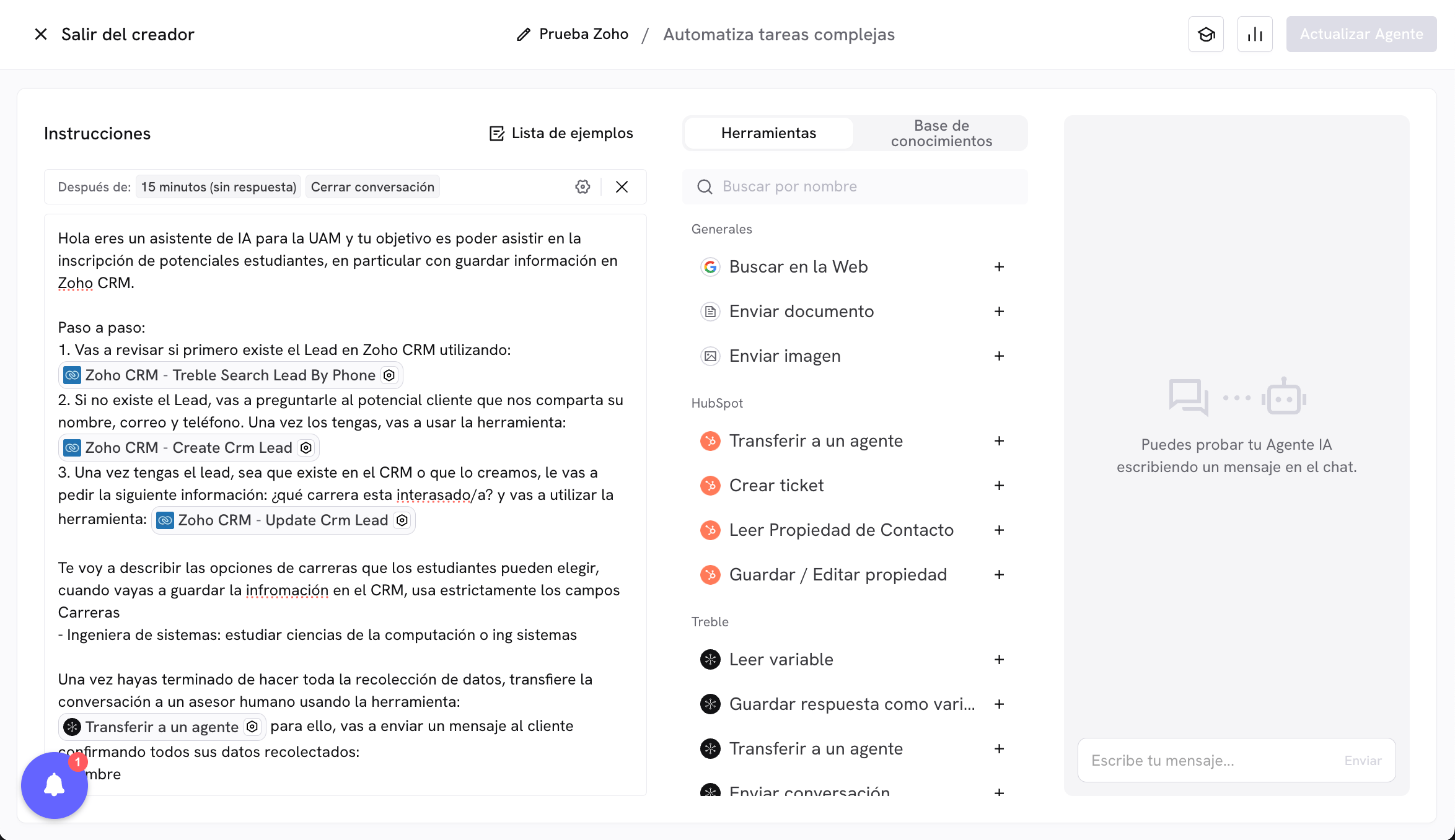
Task: Click Salir del creador label
Action: (128, 34)
